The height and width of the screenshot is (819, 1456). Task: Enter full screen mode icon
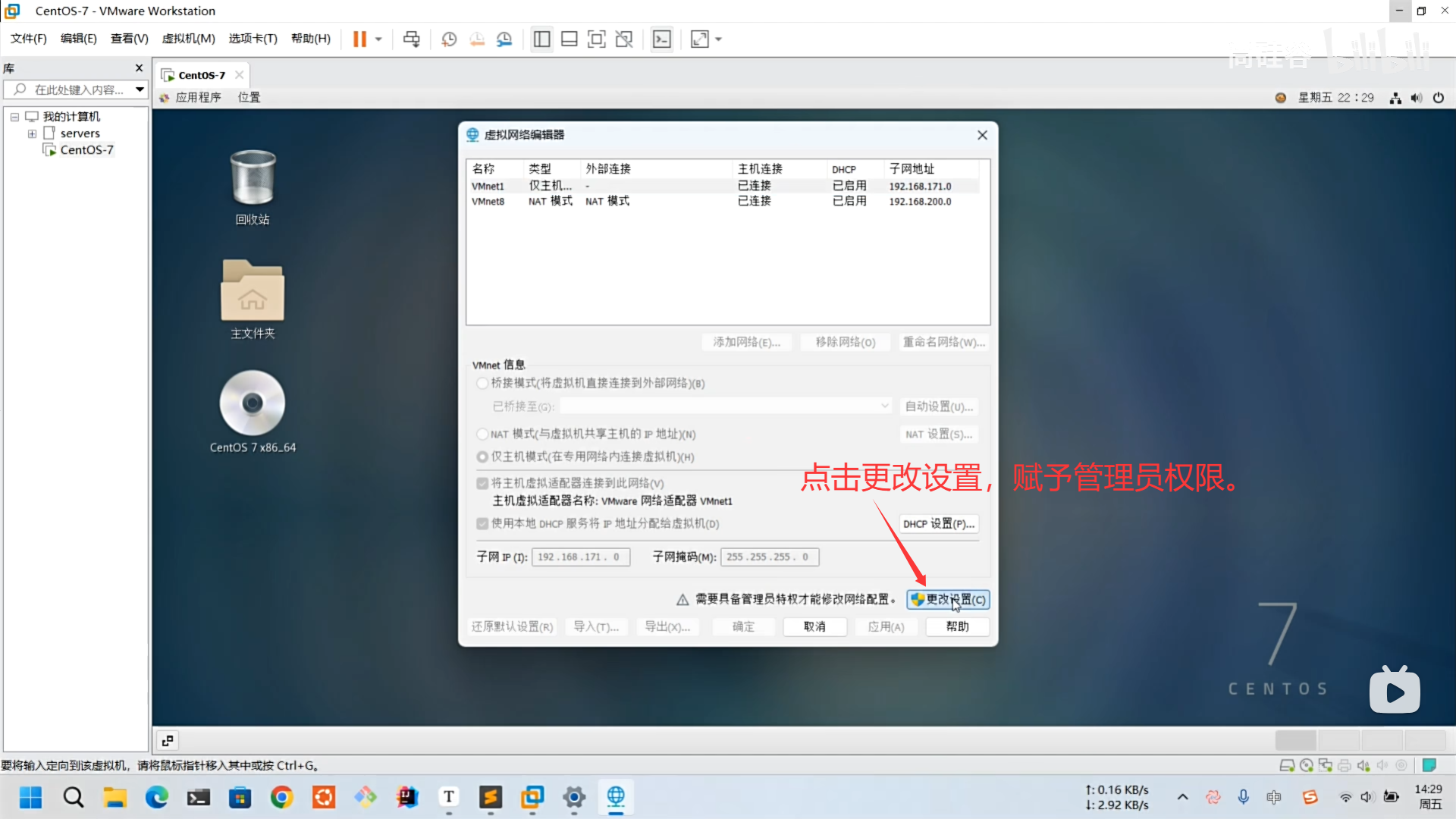coord(597,39)
